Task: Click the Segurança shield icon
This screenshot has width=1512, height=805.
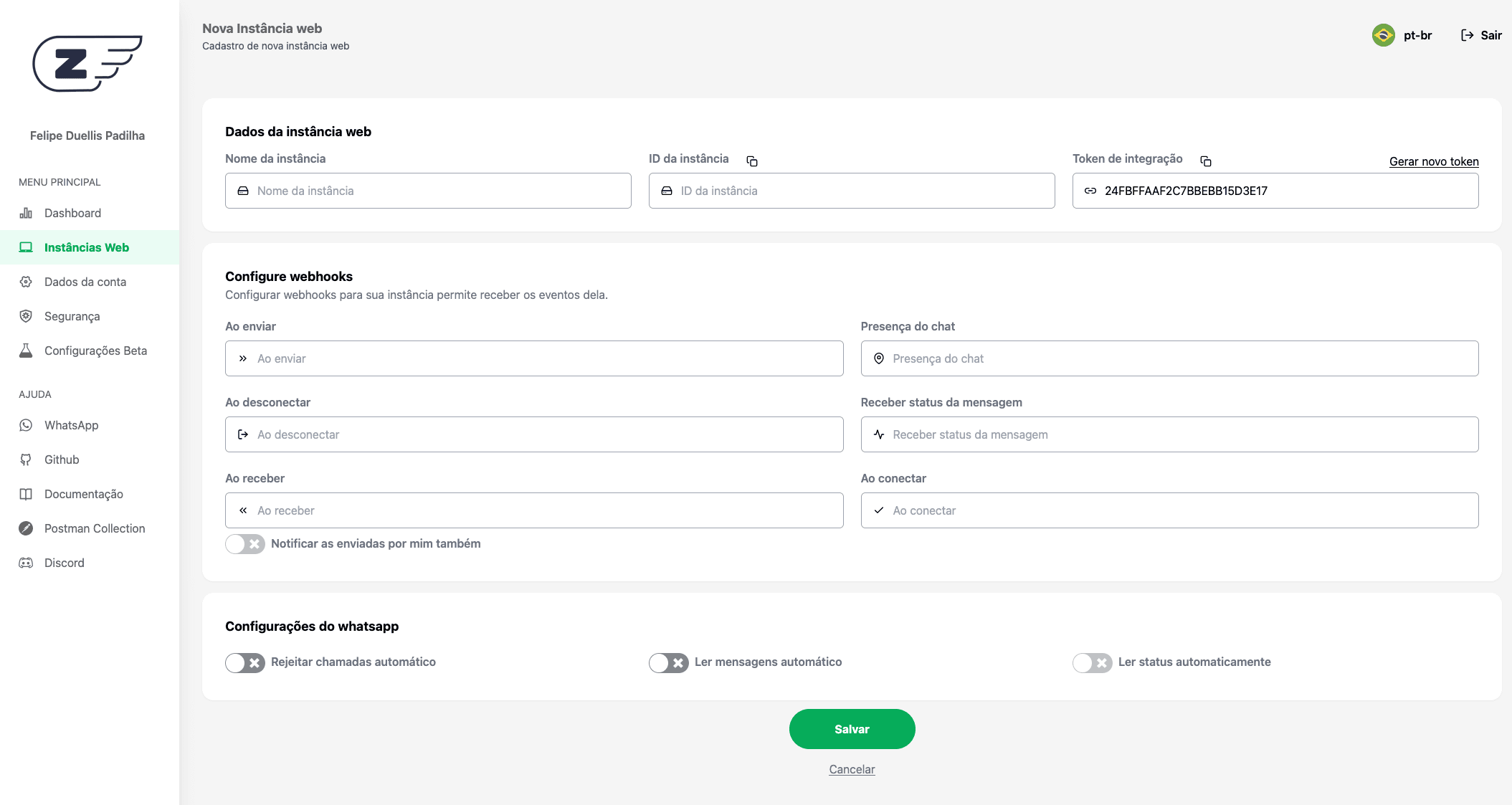Action: tap(26, 316)
